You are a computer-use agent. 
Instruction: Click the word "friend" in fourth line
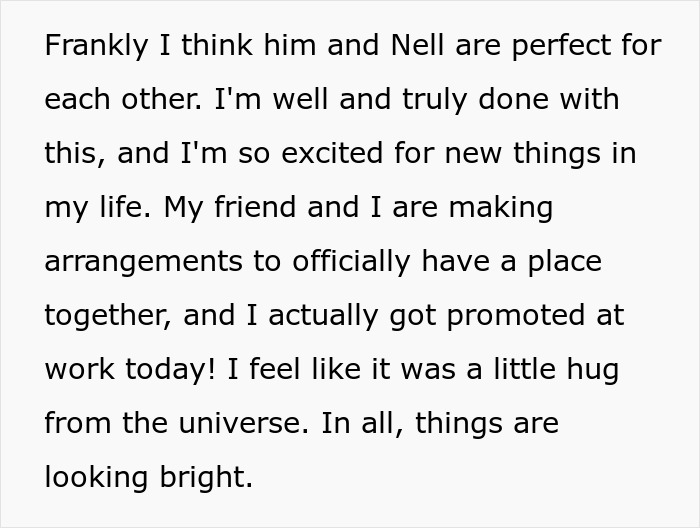pos(255,207)
